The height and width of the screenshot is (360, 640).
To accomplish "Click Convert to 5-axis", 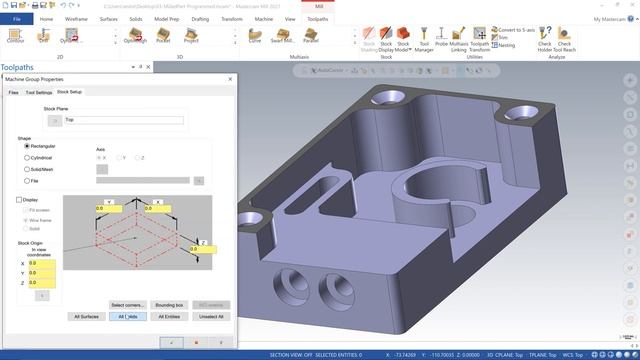I will (513, 30).
